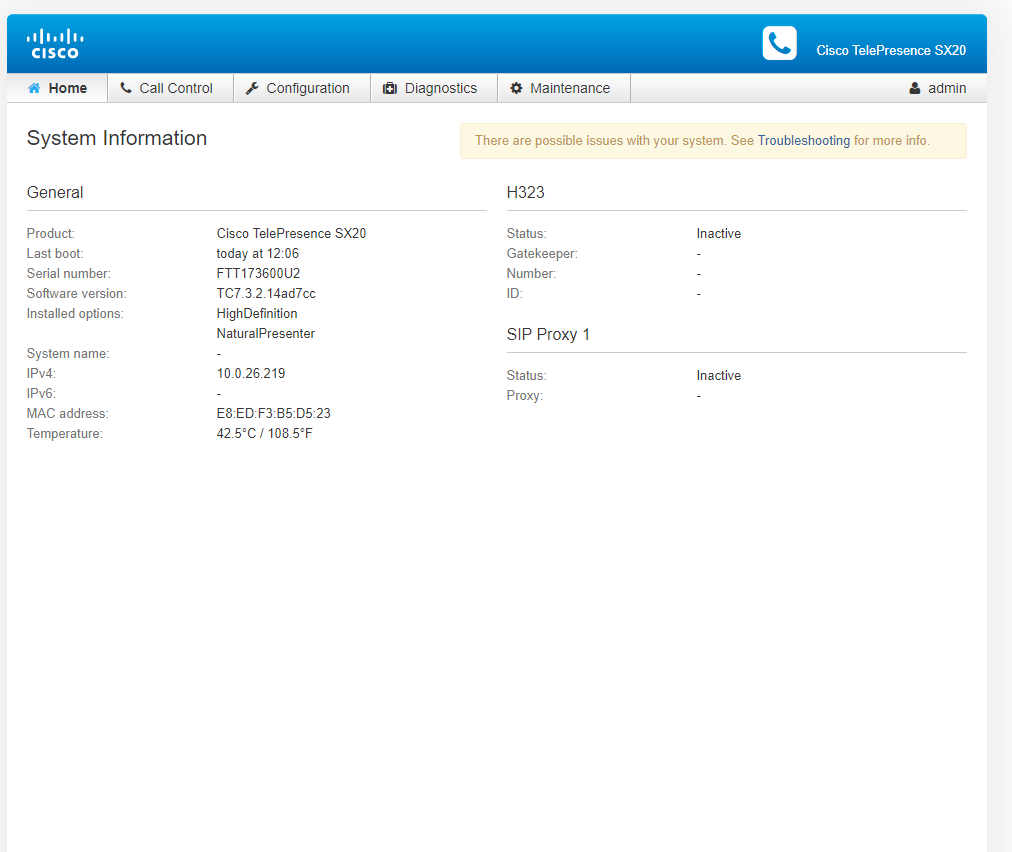Image resolution: width=1012 pixels, height=852 pixels.
Task: Click the System Information heading
Action: pos(117,138)
